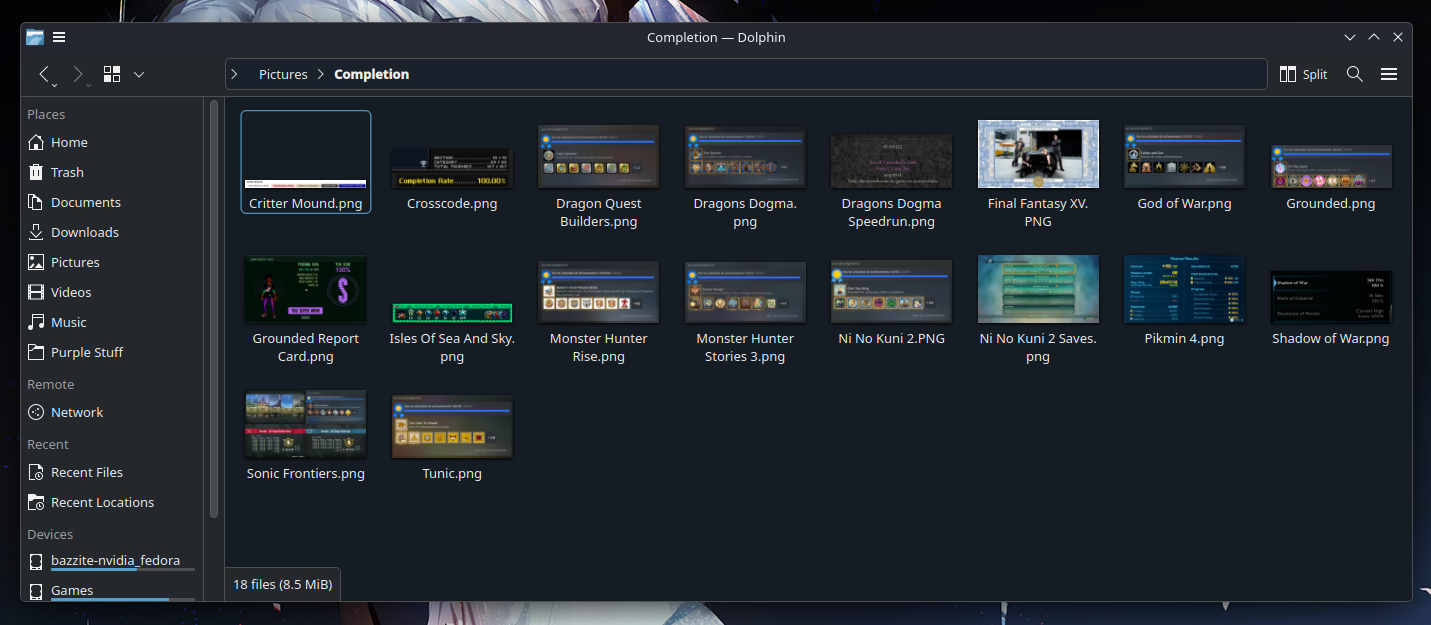Click the Devices section header

click(x=50, y=534)
